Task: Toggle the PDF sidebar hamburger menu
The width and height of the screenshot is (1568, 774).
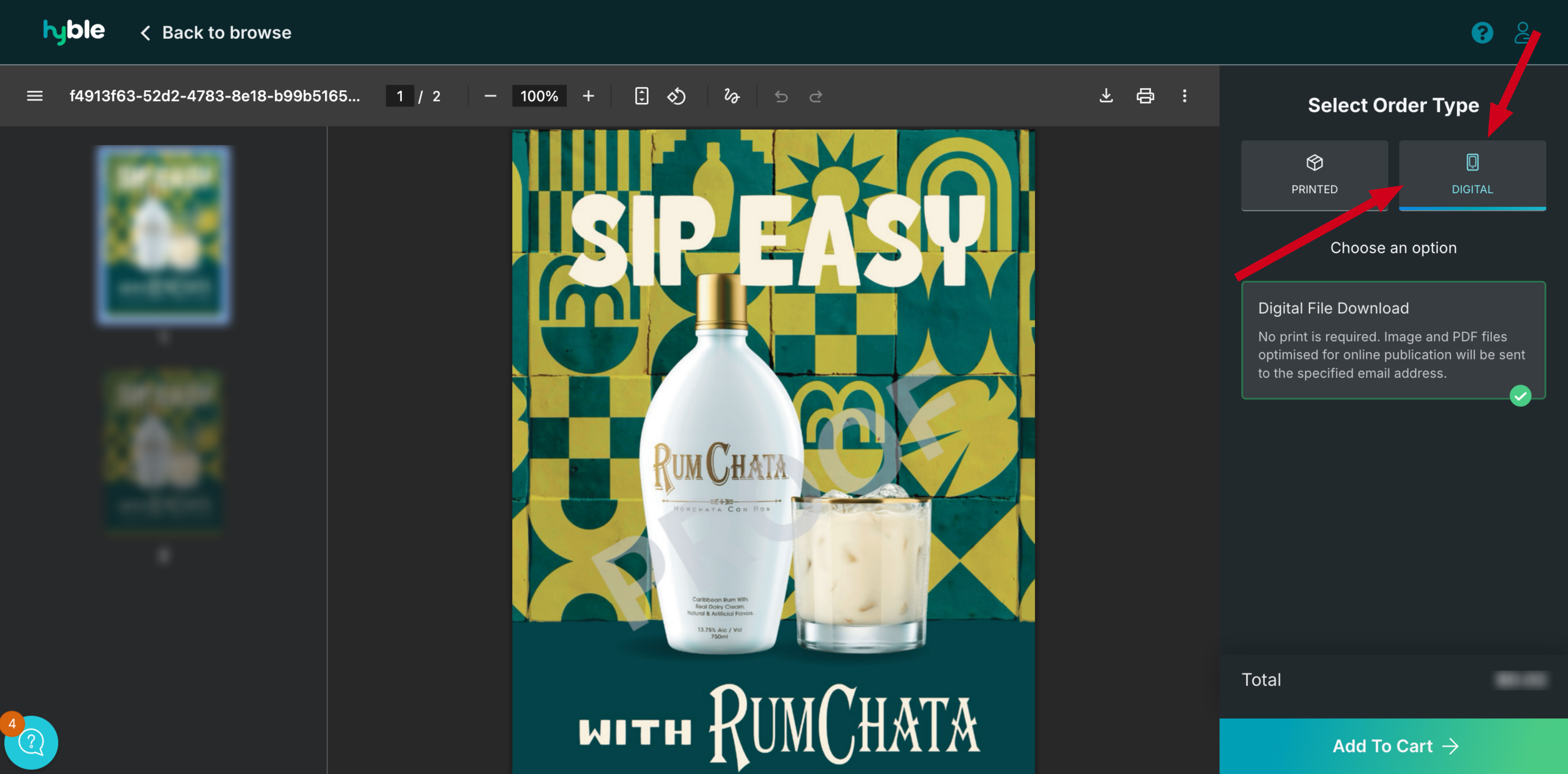Action: pos(35,96)
